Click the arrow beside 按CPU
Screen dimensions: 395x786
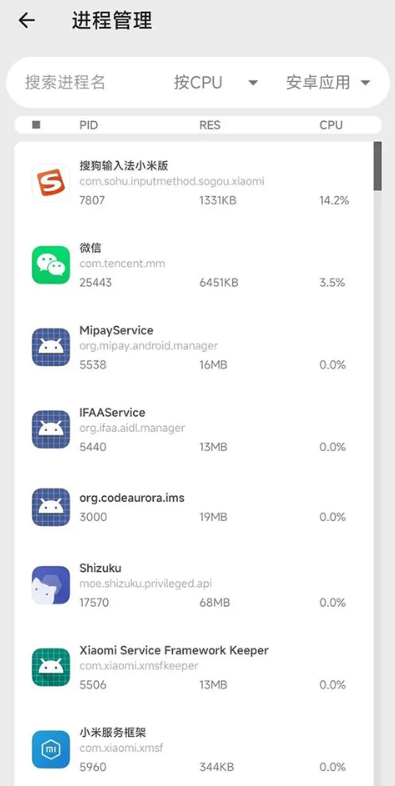point(253,83)
